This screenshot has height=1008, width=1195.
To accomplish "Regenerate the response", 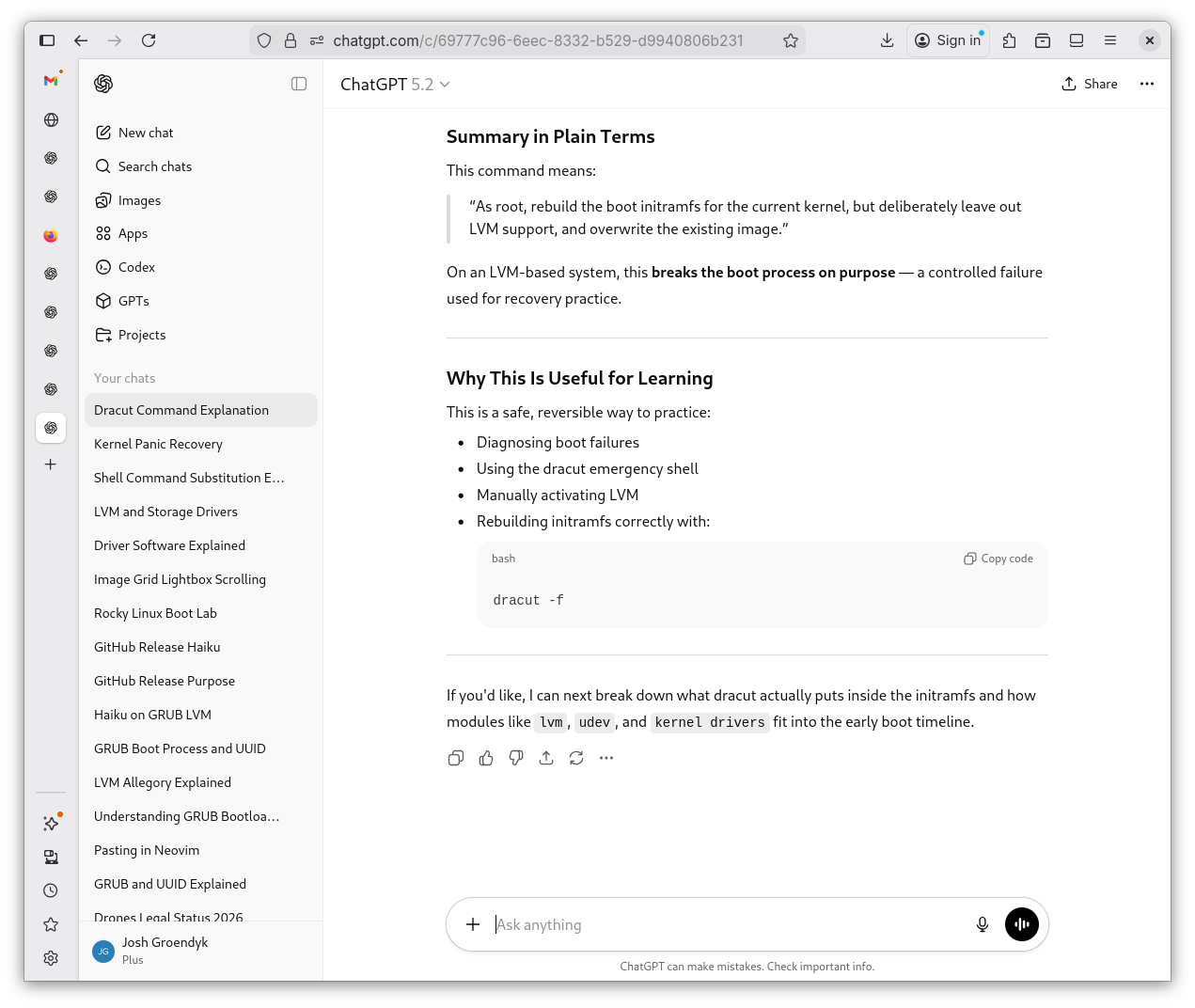I will click(x=576, y=758).
